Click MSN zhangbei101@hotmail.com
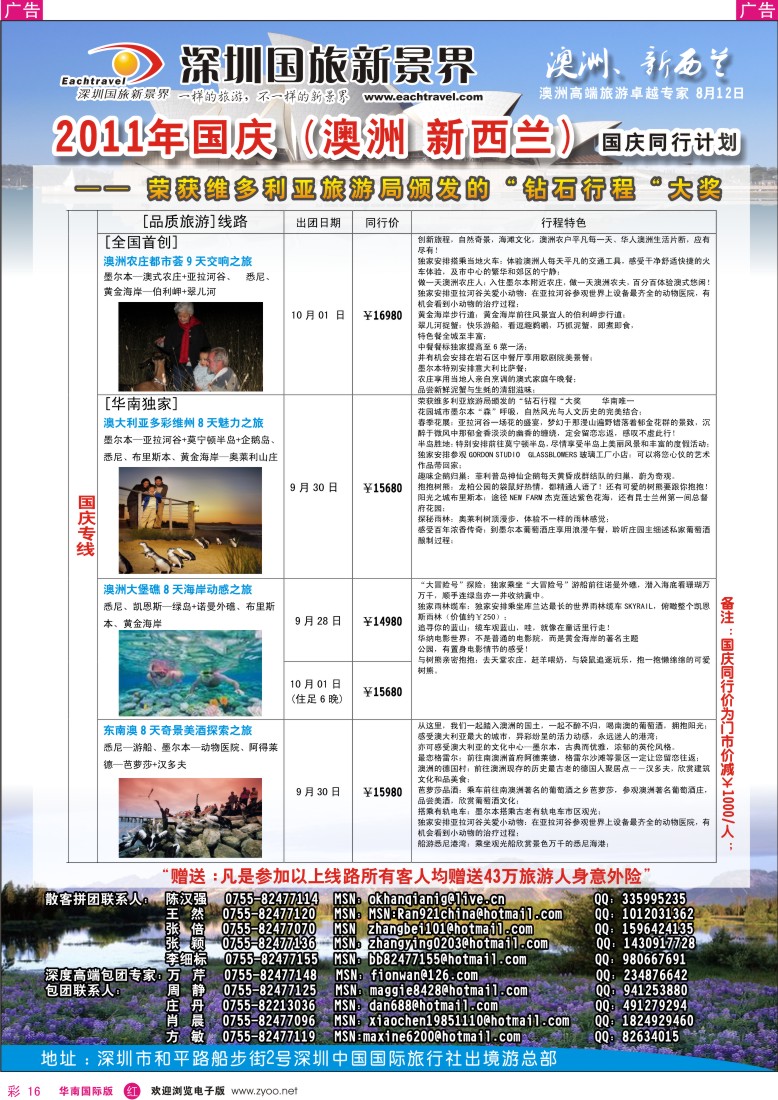Screen dimensions: 778x1100 (434, 930)
